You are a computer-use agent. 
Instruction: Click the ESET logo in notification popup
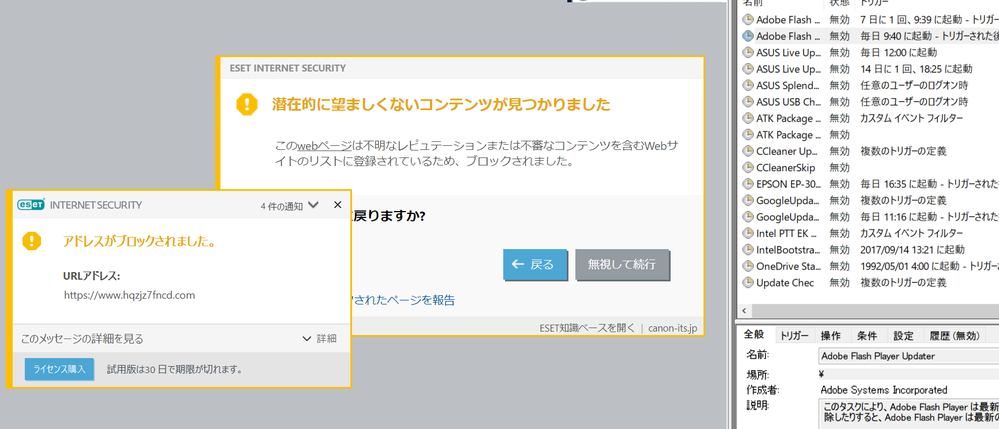pos(32,205)
